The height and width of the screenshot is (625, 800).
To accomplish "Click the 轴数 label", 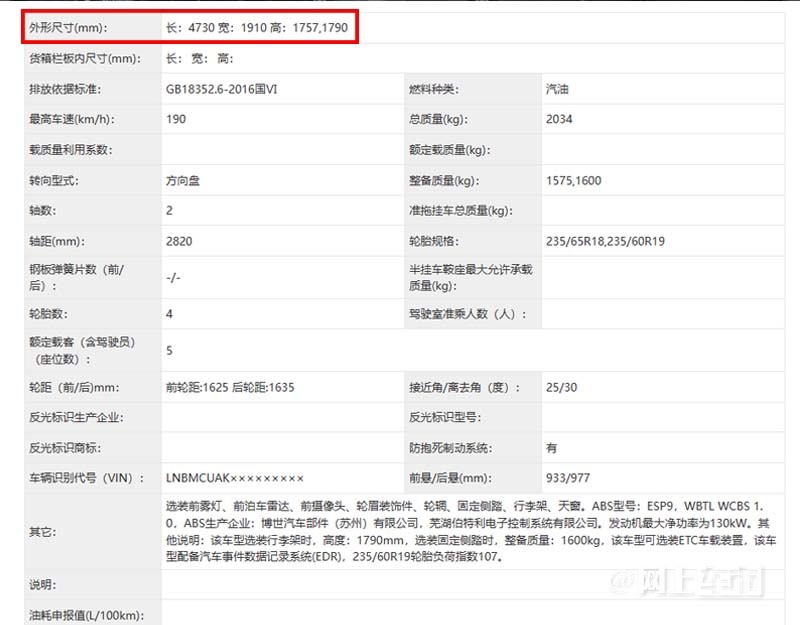I will click(x=42, y=211).
